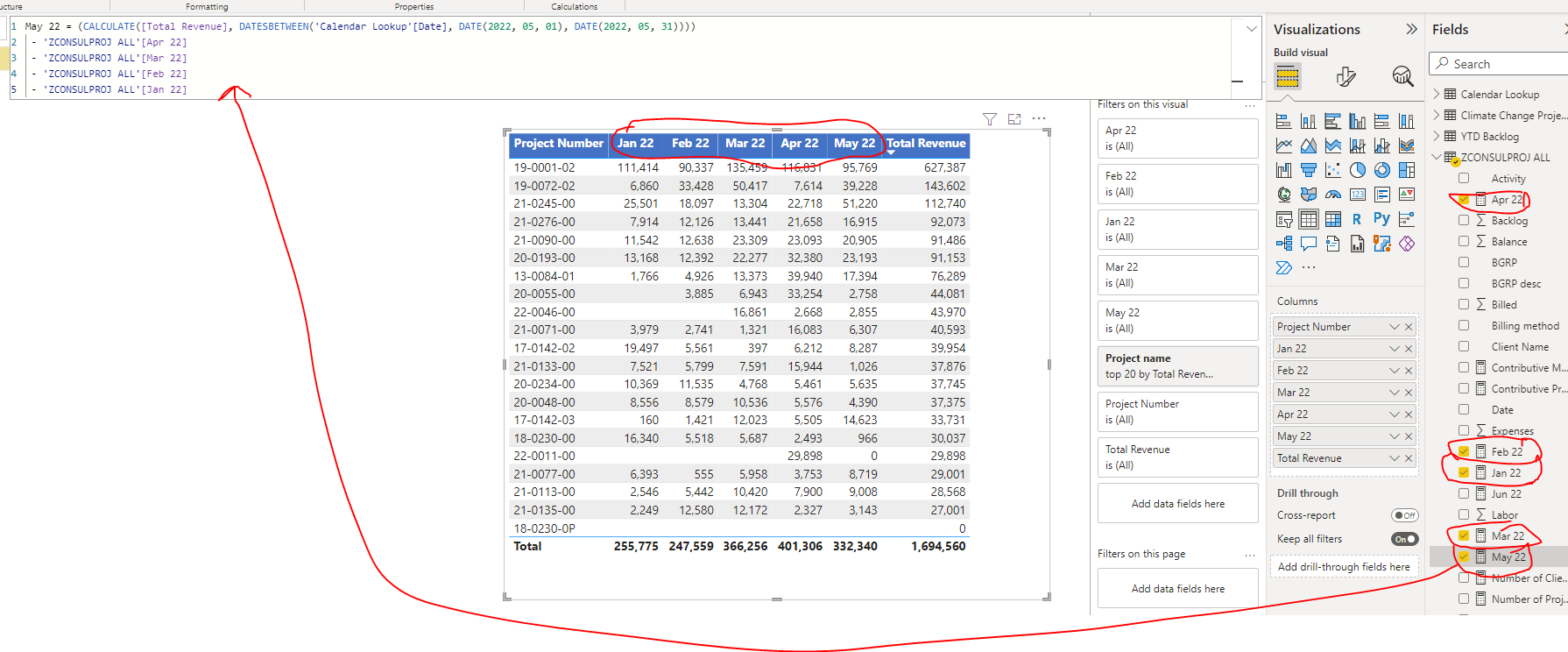
Task: Choose the Python visual
Action: [1381, 218]
